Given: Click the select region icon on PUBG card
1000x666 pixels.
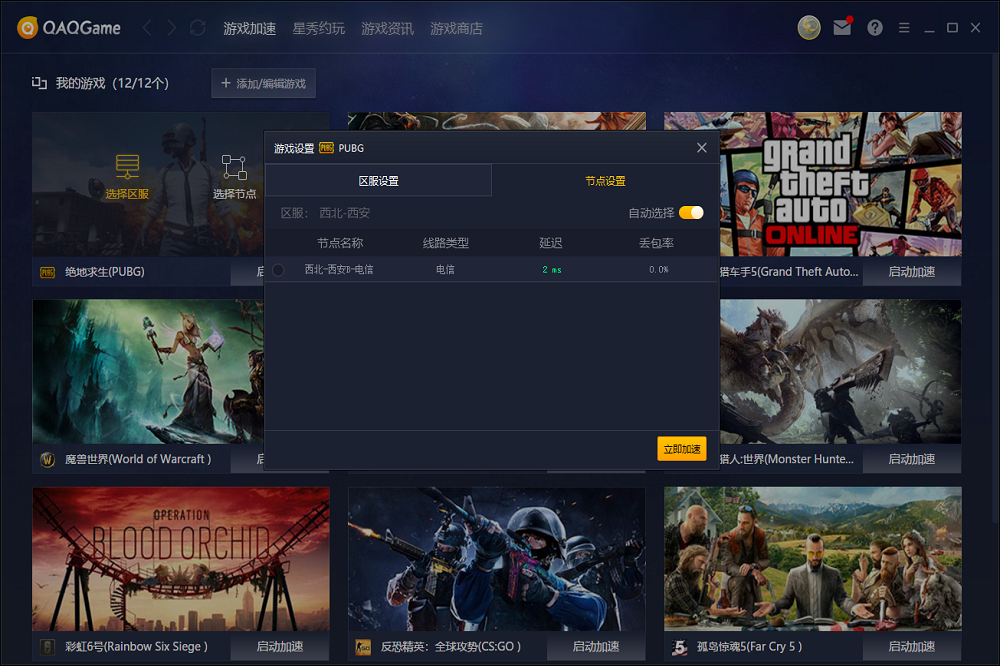Looking at the screenshot, I should coord(128,166).
